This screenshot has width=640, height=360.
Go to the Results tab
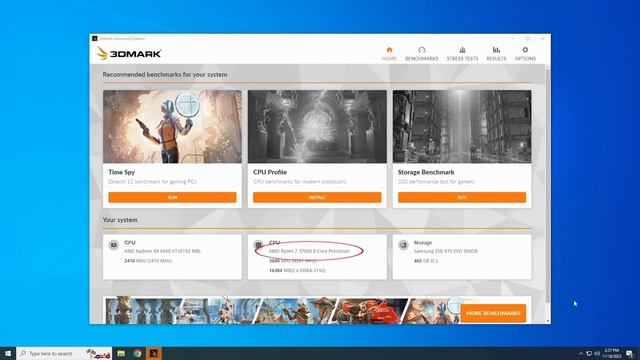[x=496, y=53]
